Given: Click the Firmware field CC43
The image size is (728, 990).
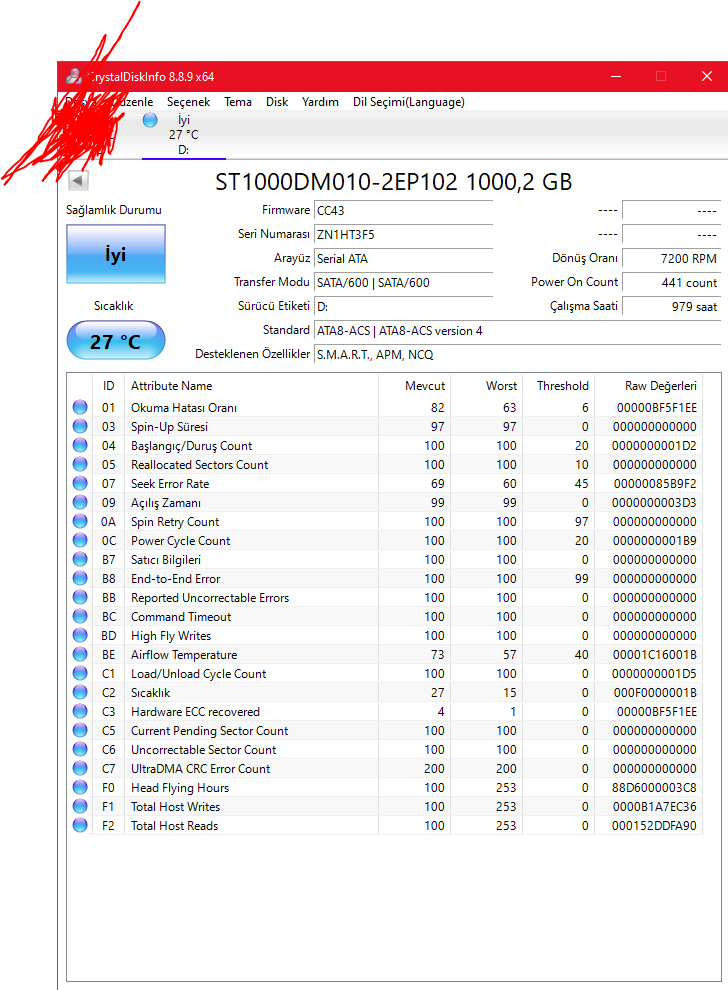Looking at the screenshot, I should [403, 210].
